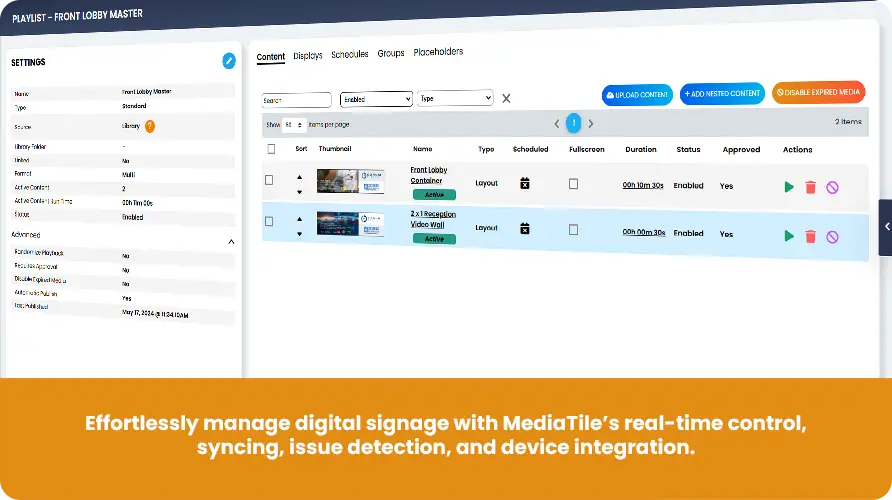
Task: Click the Active badge under Front Lobby Container
Action: pos(434,195)
